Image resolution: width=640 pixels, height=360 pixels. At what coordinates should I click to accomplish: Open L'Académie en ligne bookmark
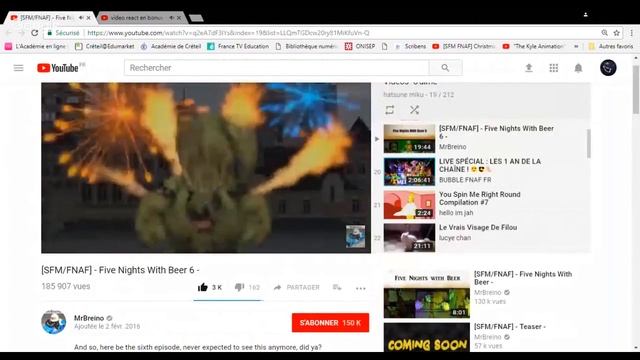pos(35,47)
